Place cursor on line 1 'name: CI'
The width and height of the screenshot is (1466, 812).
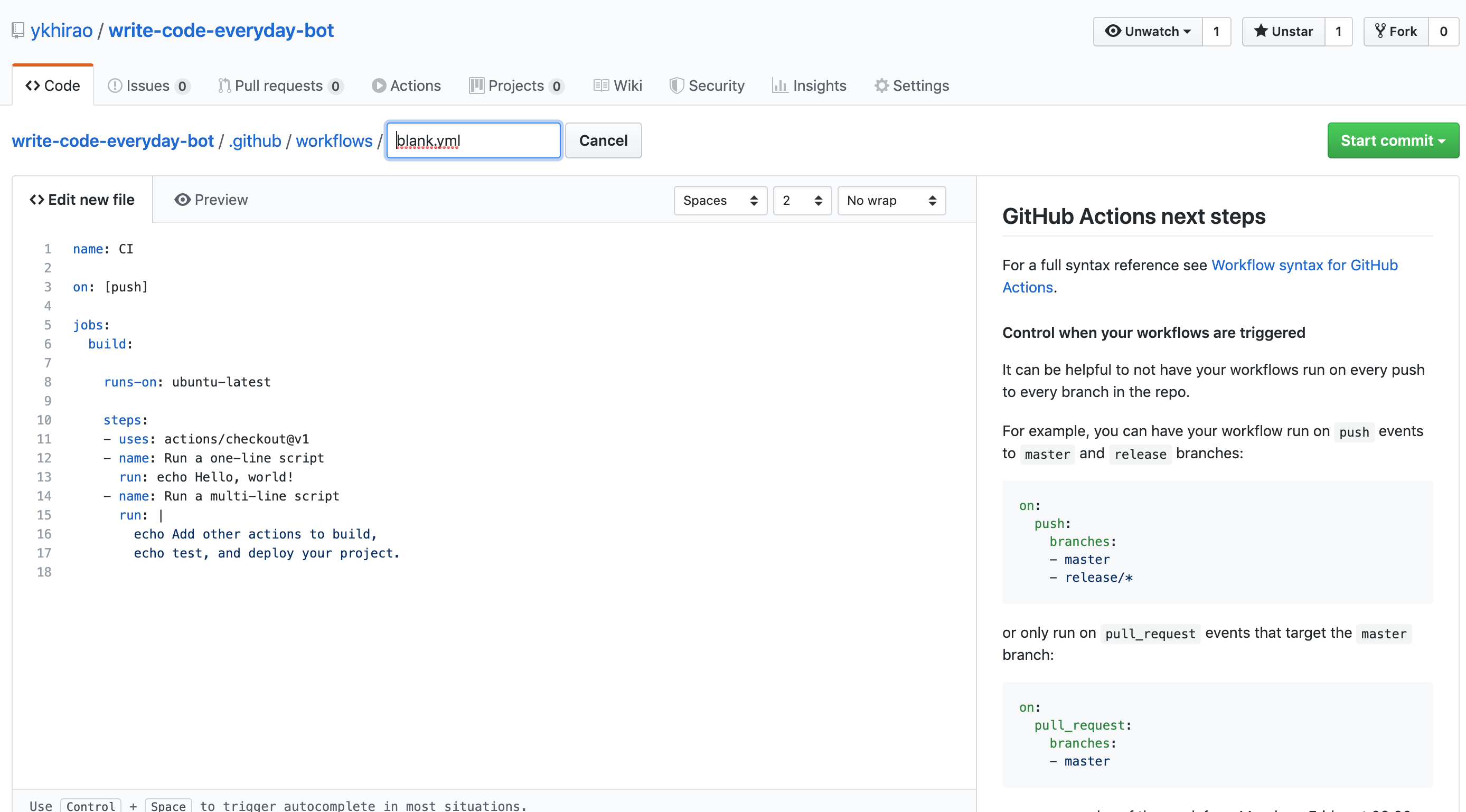click(x=103, y=249)
